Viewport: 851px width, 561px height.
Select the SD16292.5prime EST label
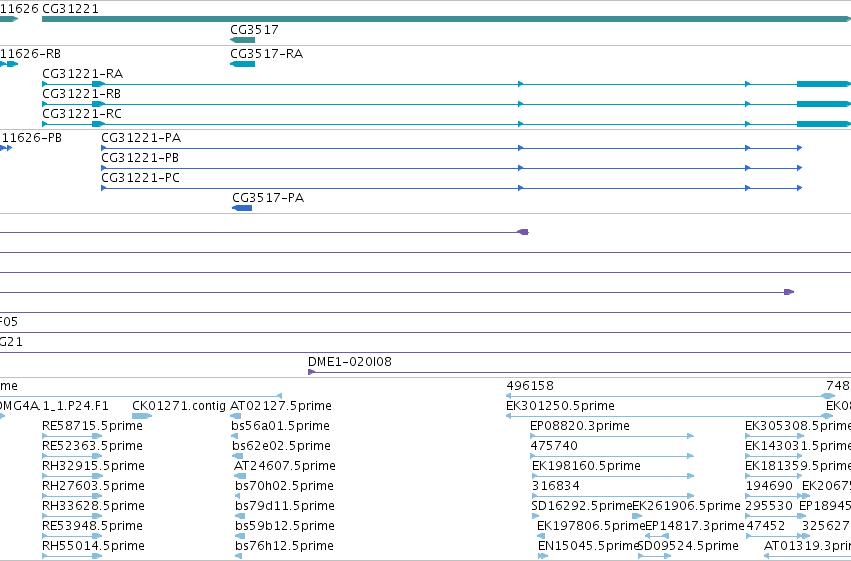click(x=582, y=506)
